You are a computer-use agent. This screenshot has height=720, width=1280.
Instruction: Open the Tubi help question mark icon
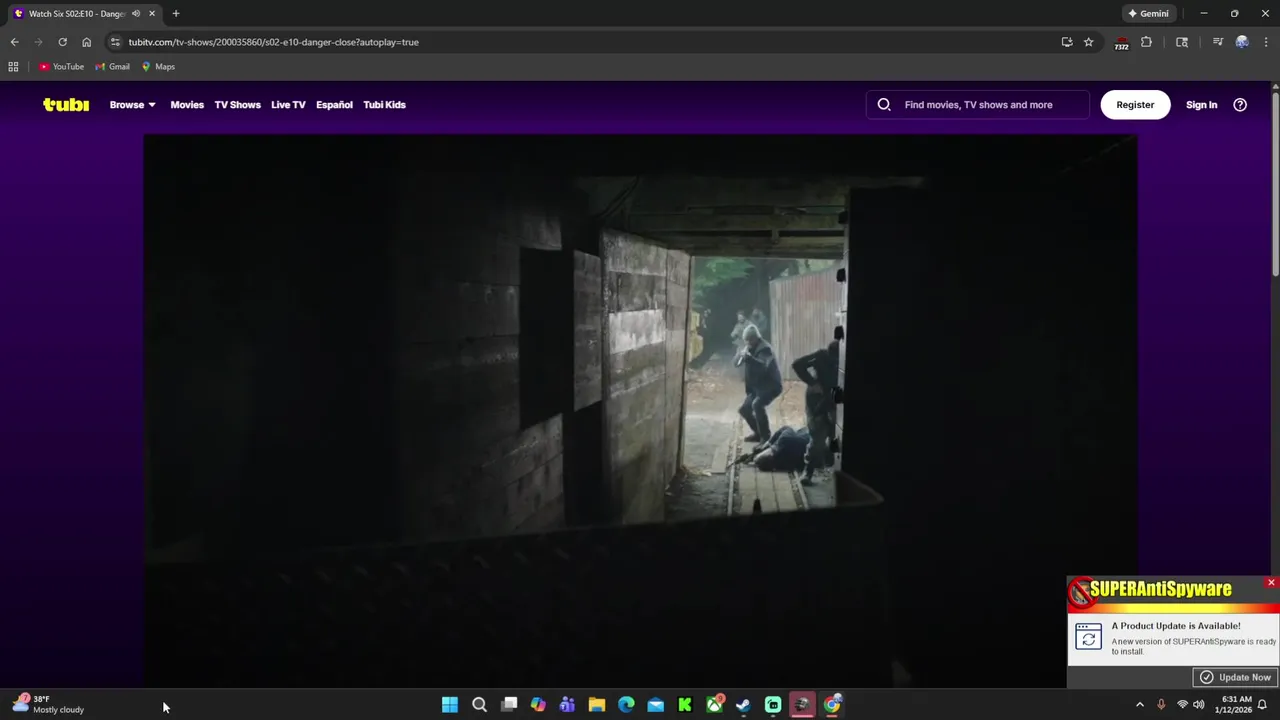pyautogui.click(x=1240, y=104)
